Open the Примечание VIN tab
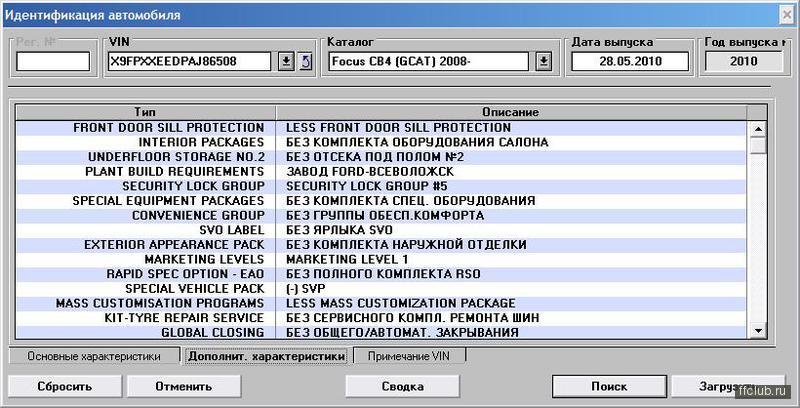 pos(409,356)
